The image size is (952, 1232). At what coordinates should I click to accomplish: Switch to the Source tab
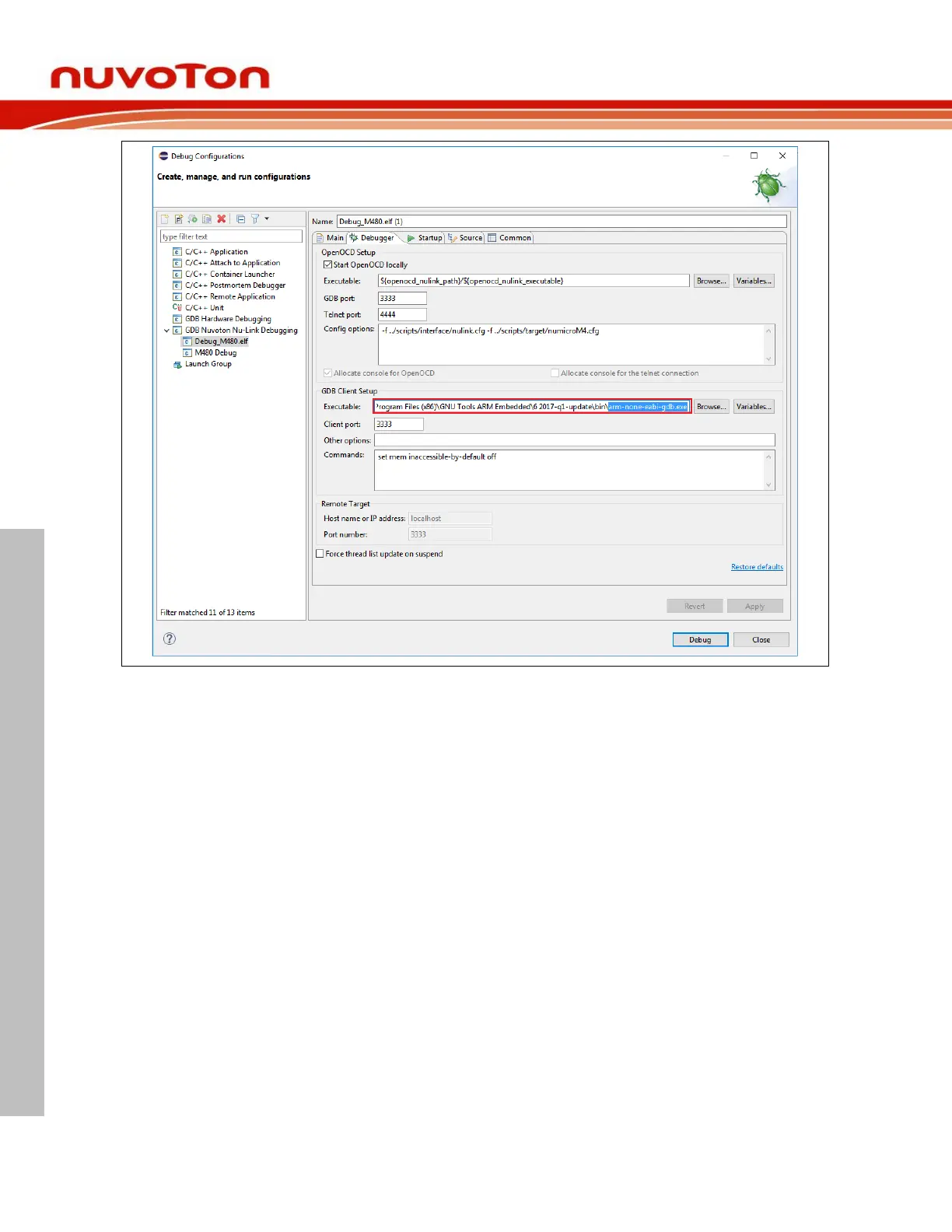coord(465,238)
